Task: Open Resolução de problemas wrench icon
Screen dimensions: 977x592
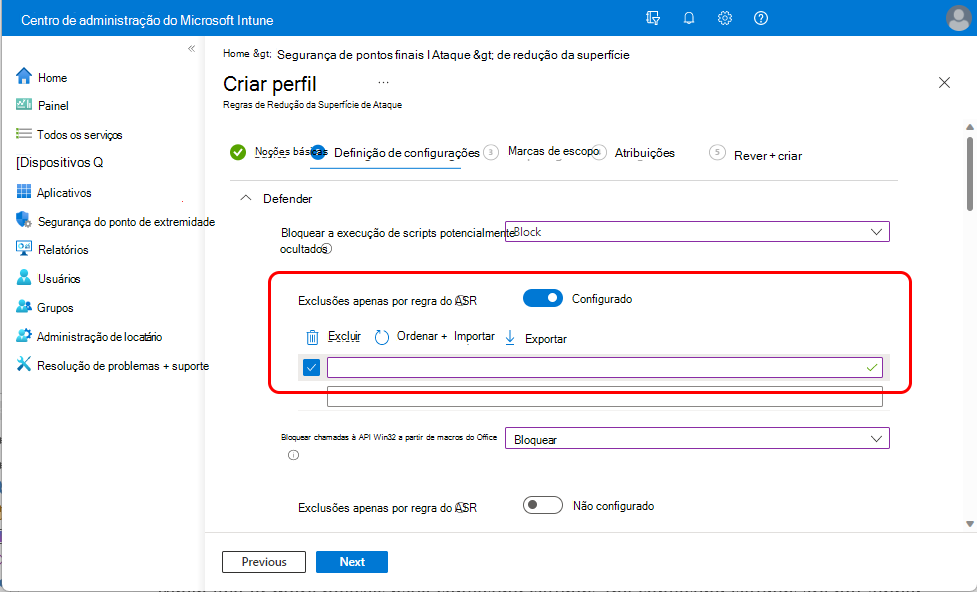Action: (24, 364)
